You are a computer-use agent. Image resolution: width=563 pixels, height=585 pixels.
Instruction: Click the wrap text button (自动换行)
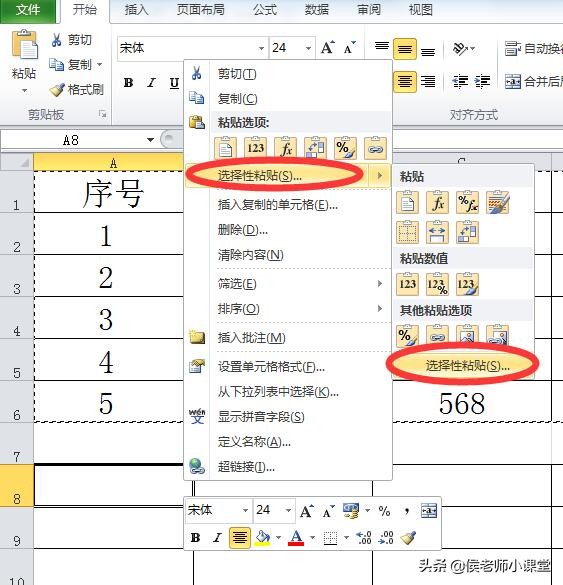(533, 49)
